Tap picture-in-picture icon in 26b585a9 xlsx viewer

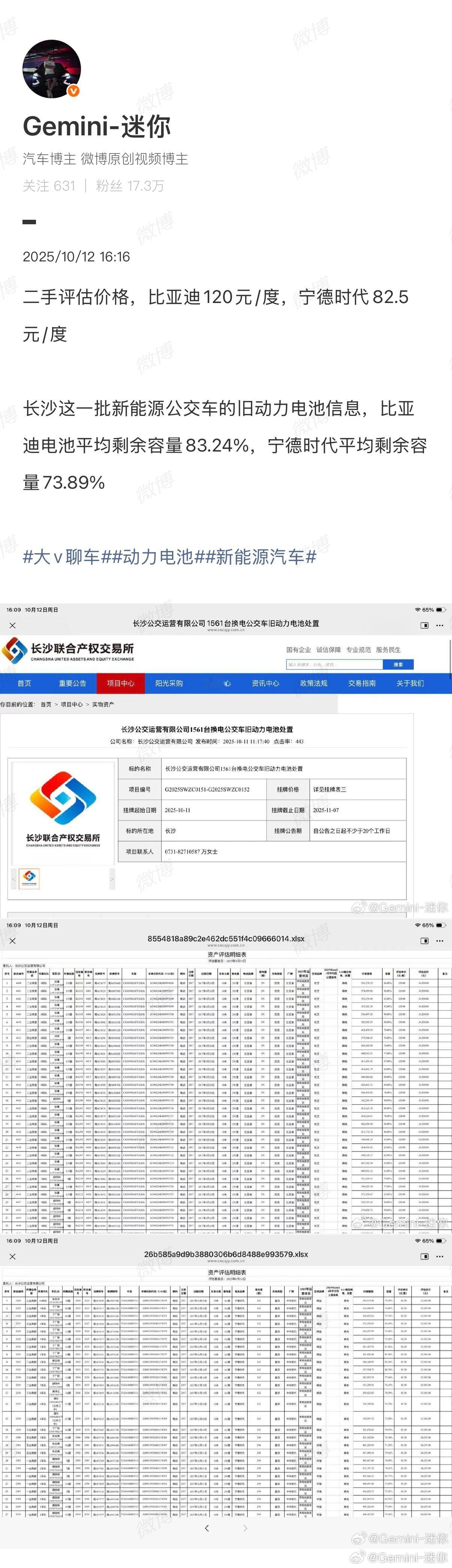pyautogui.click(x=425, y=1256)
